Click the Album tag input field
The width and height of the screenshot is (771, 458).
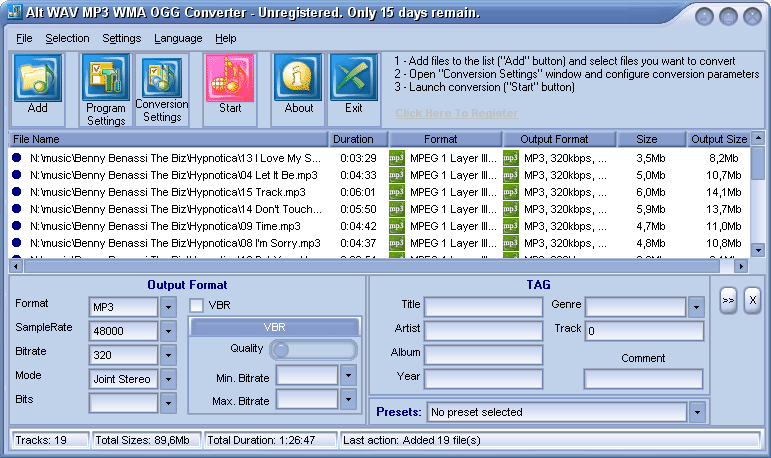click(x=483, y=355)
